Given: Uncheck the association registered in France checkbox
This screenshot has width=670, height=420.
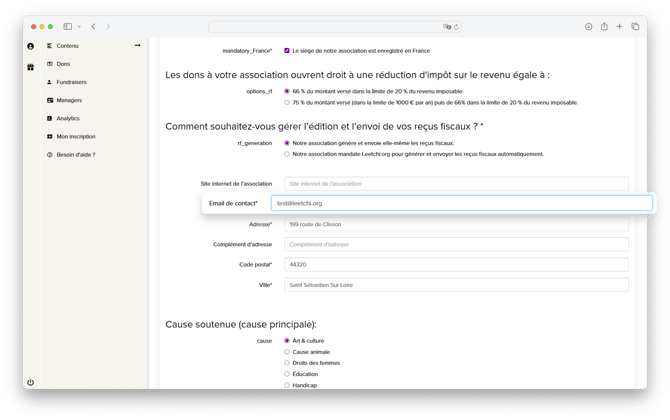Looking at the screenshot, I should click(287, 50).
